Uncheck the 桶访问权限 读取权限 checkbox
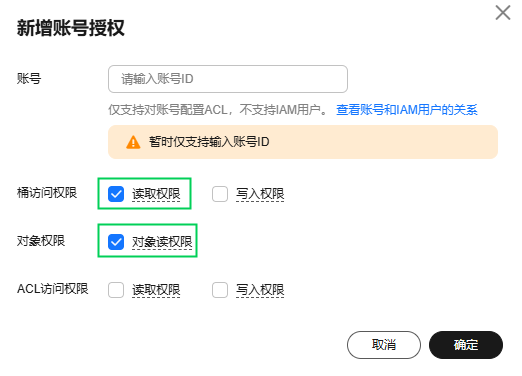Viewport: 522px width, 376px height. tap(116, 194)
